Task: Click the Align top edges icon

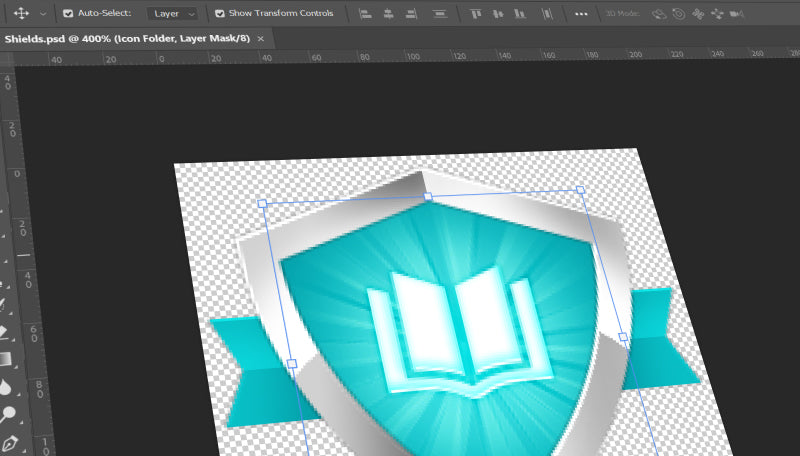Action: tap(475, 14)
